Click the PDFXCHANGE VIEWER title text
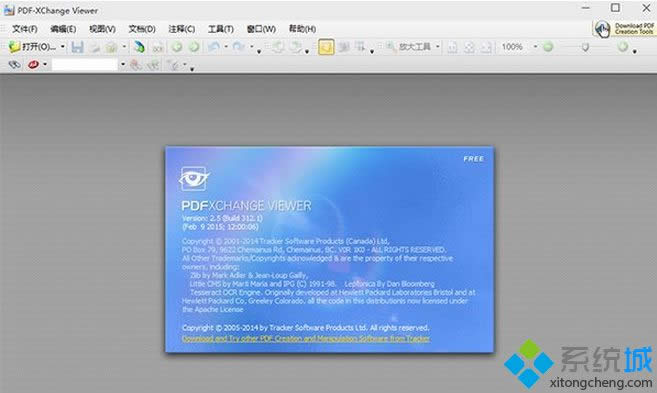The height and width of the screenshot is (393, 657). click(246, 206)
